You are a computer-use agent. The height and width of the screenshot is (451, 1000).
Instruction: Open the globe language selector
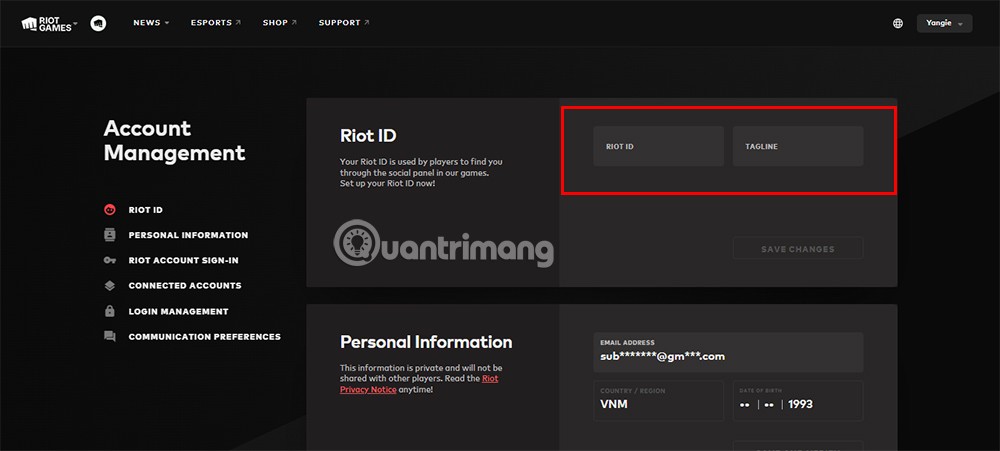pos(898,23)
